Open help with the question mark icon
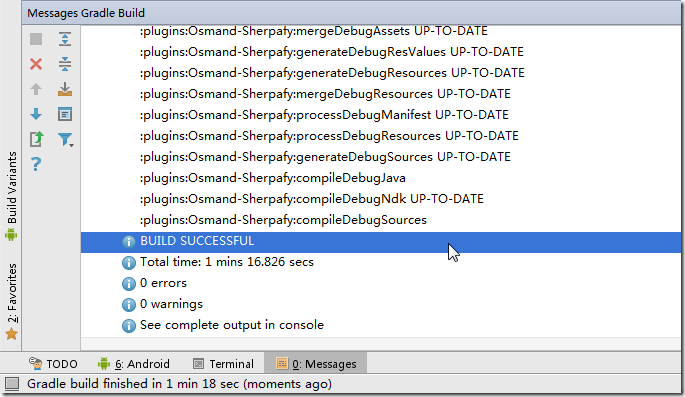This screenshot has width=685, height=397. [x=36, y=165]
